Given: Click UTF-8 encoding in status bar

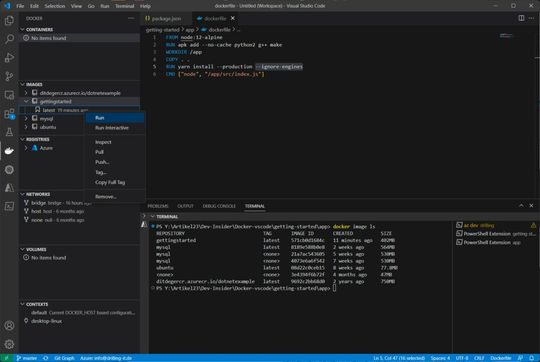Looking at the screenshot, I should click(x=462, y=358).
